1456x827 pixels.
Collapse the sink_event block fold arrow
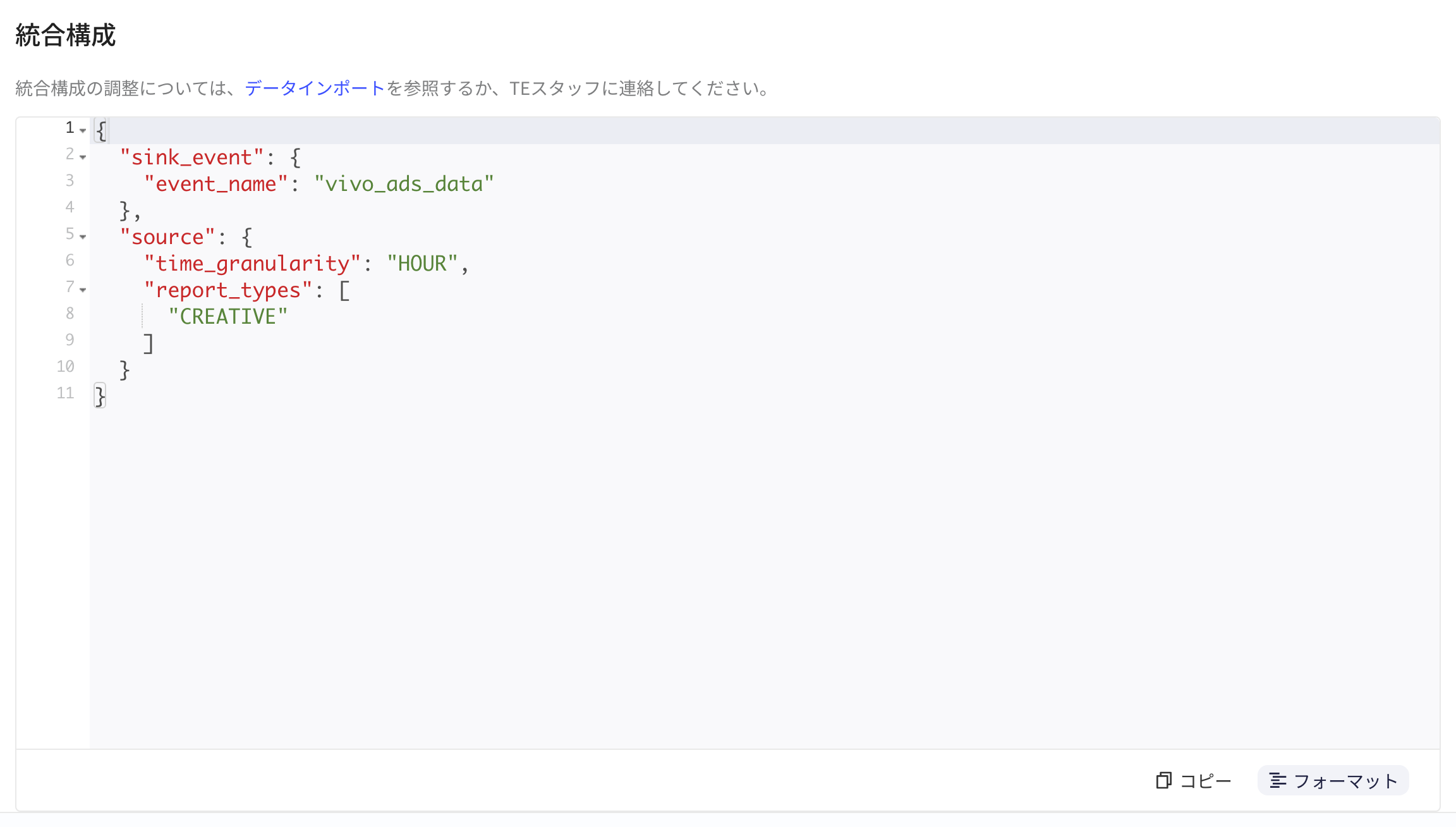click(x=83, y=157)
